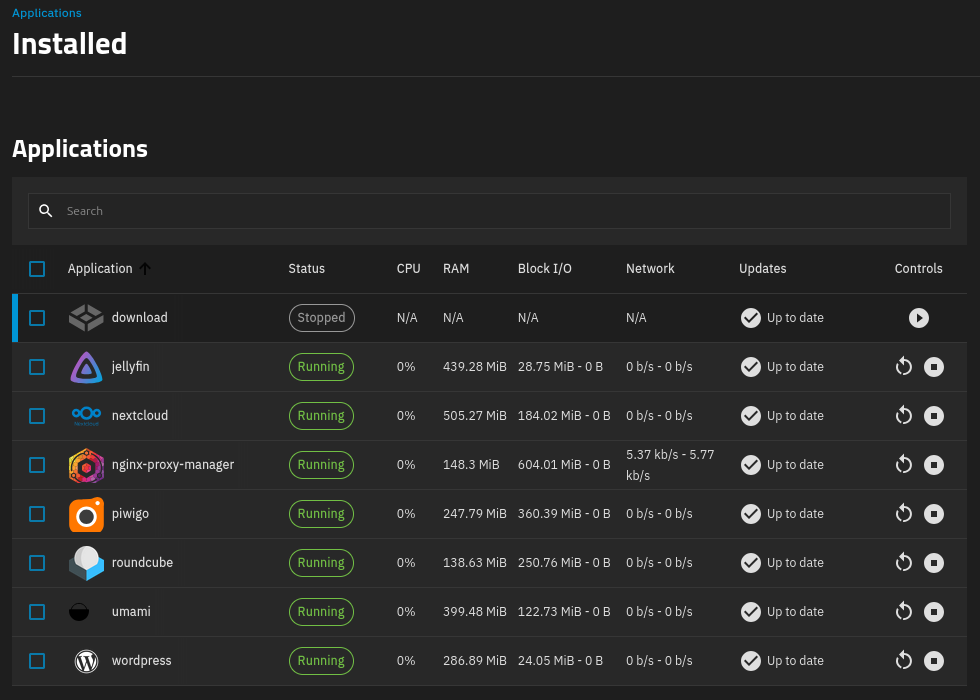Click the Block I/O column header

click(x=544, y=269)
